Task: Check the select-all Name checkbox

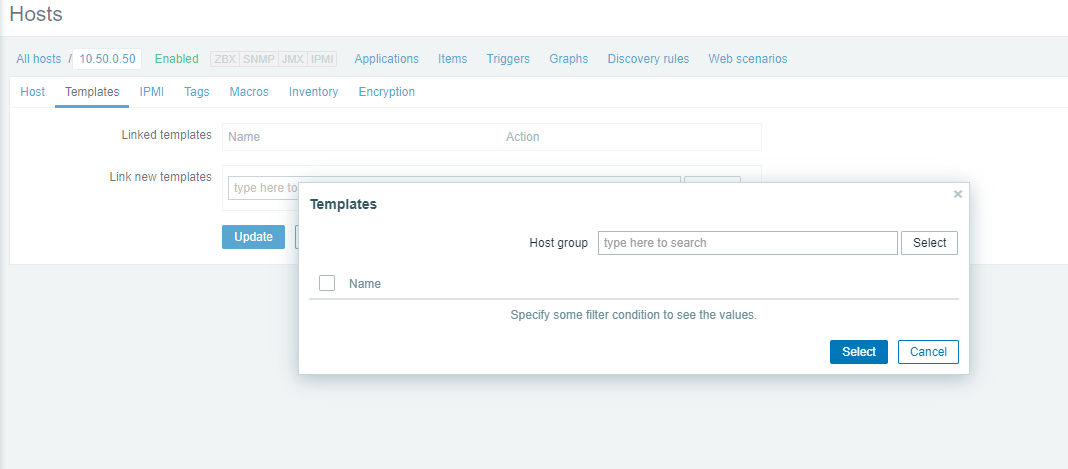Action: click(327, 283)
